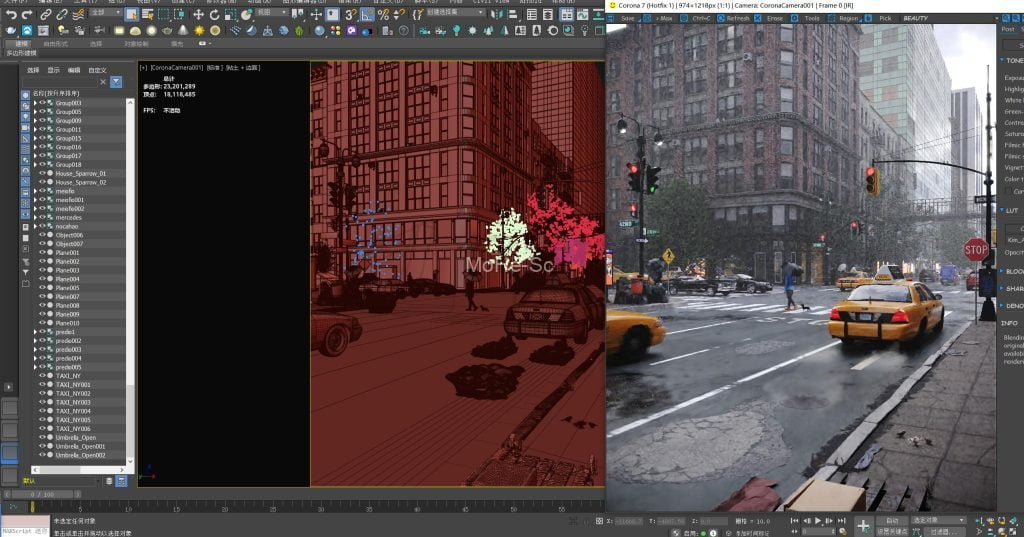This screenshot has height=537, width=1024.
Task: Expand the predio002 tree node
Action: 35,341
